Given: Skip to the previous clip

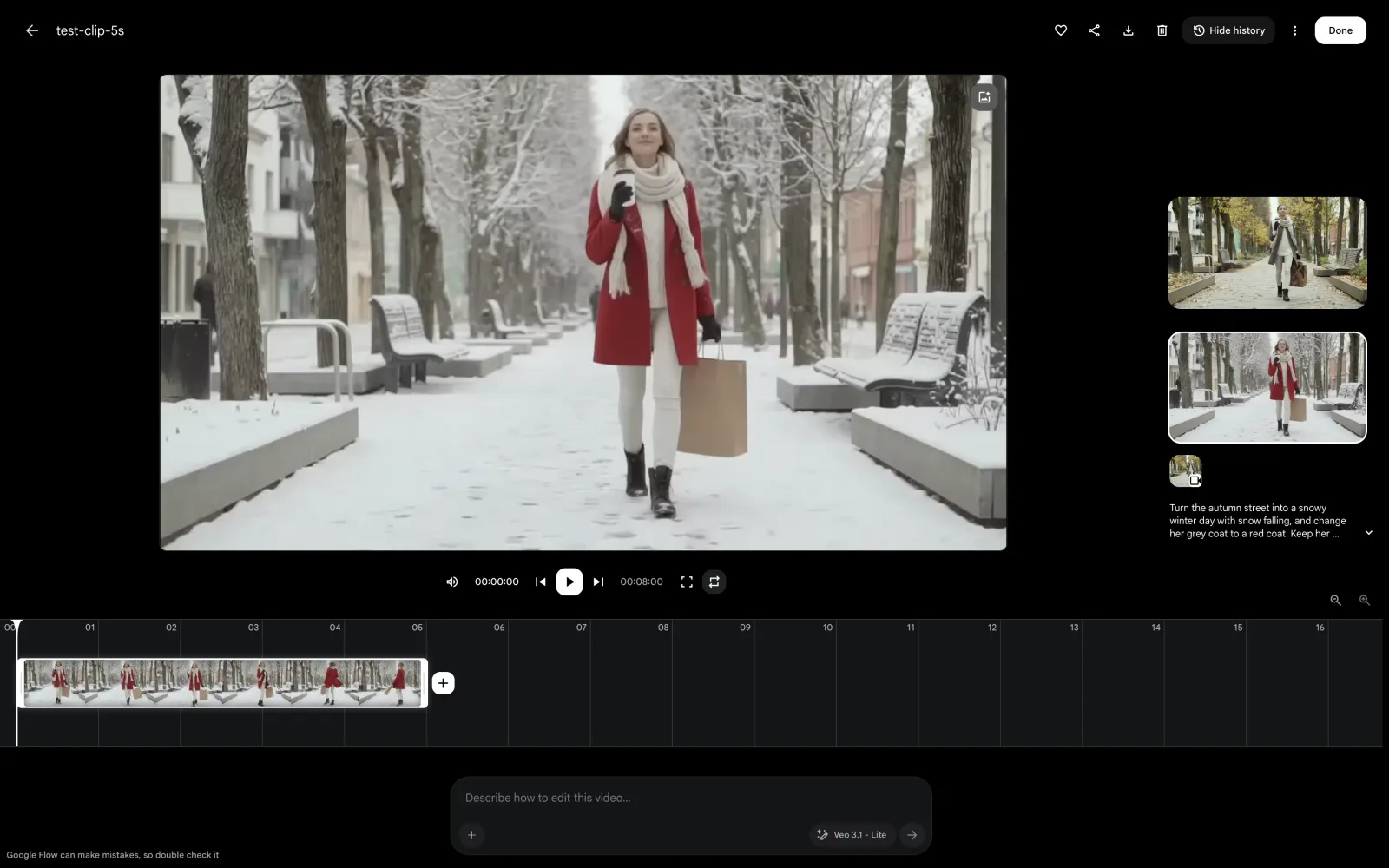Looking at the screenshot, I should pyautogui.click(x=540, y=582).
